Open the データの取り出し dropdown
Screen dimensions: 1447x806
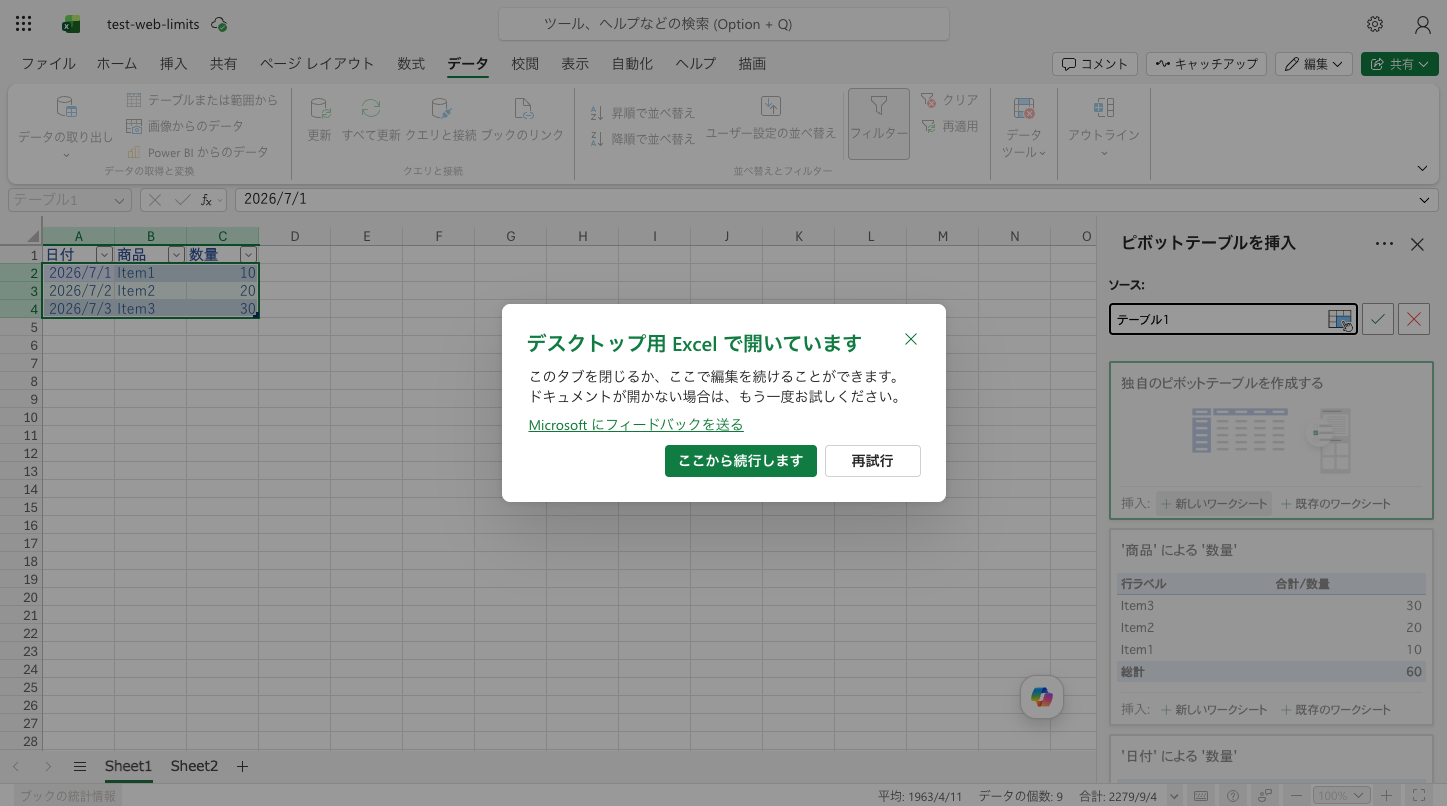point(66,125)
